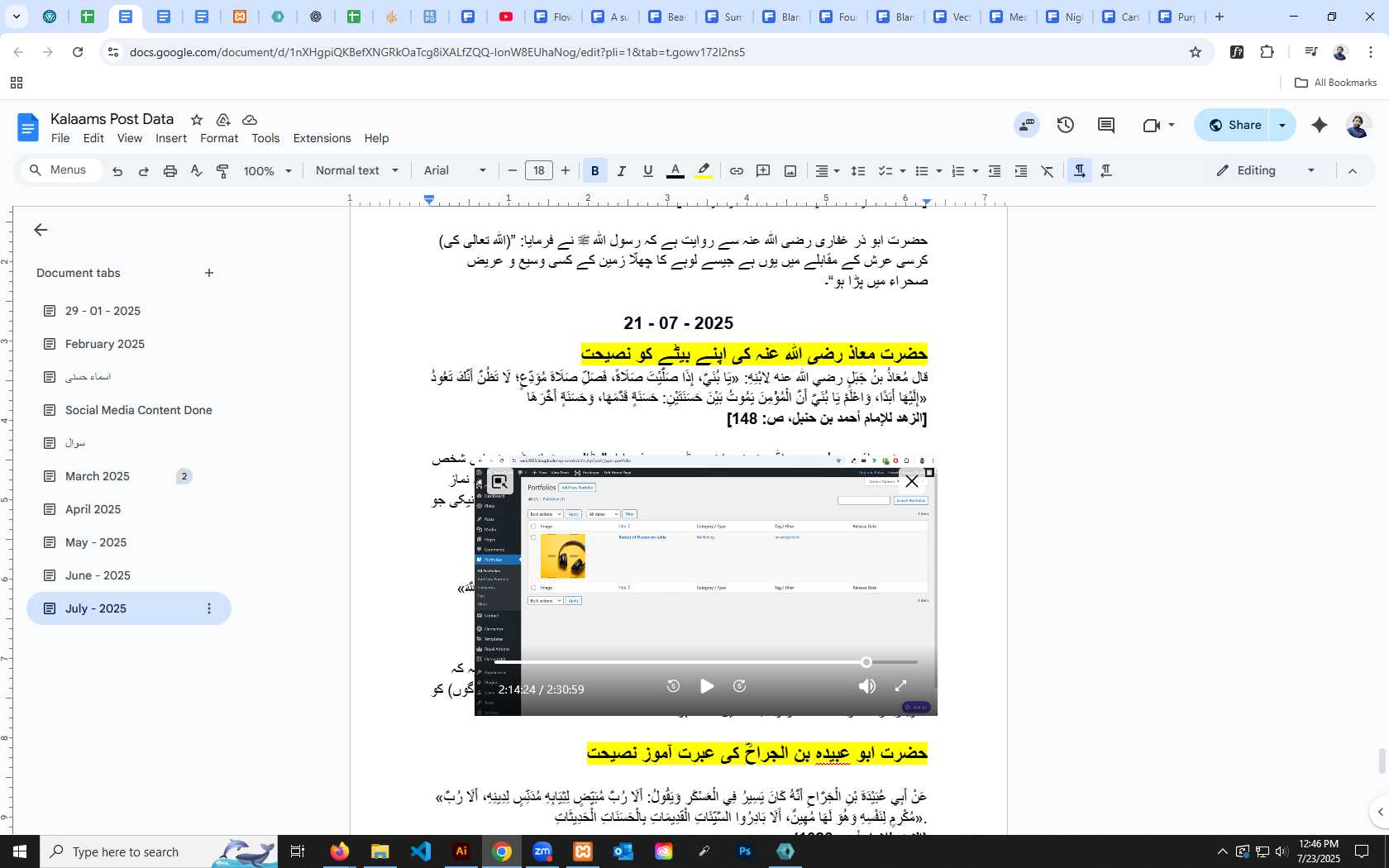The image size is (1389, 868).
Task: Click the Clear formatting icon
Action: [x=1048, y=171]
